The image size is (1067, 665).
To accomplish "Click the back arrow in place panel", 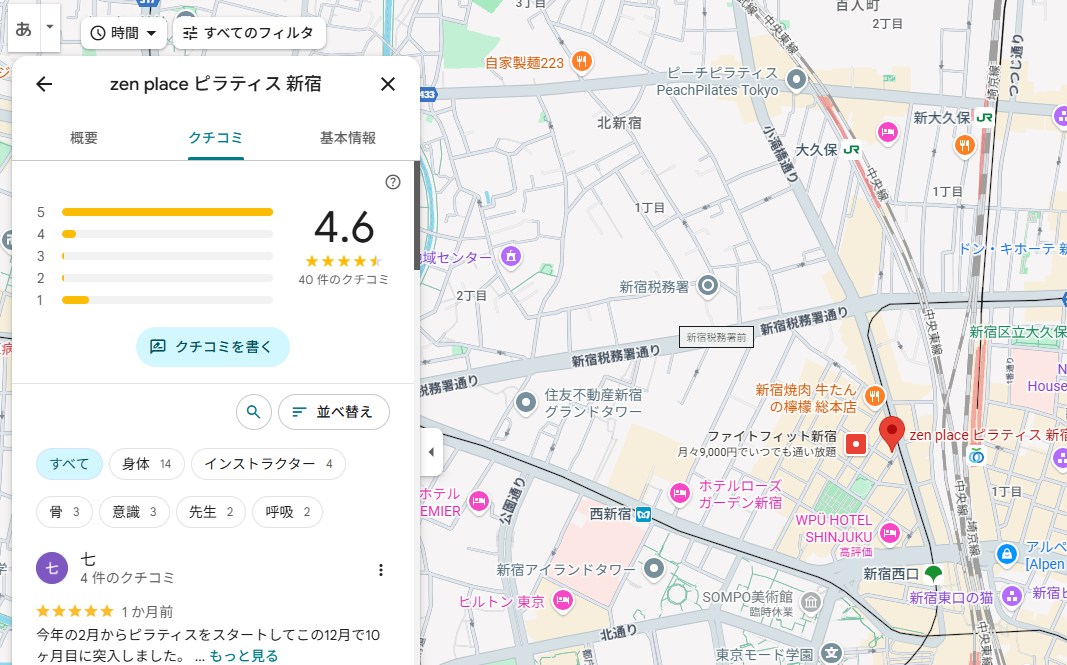I will click(44, 84).
